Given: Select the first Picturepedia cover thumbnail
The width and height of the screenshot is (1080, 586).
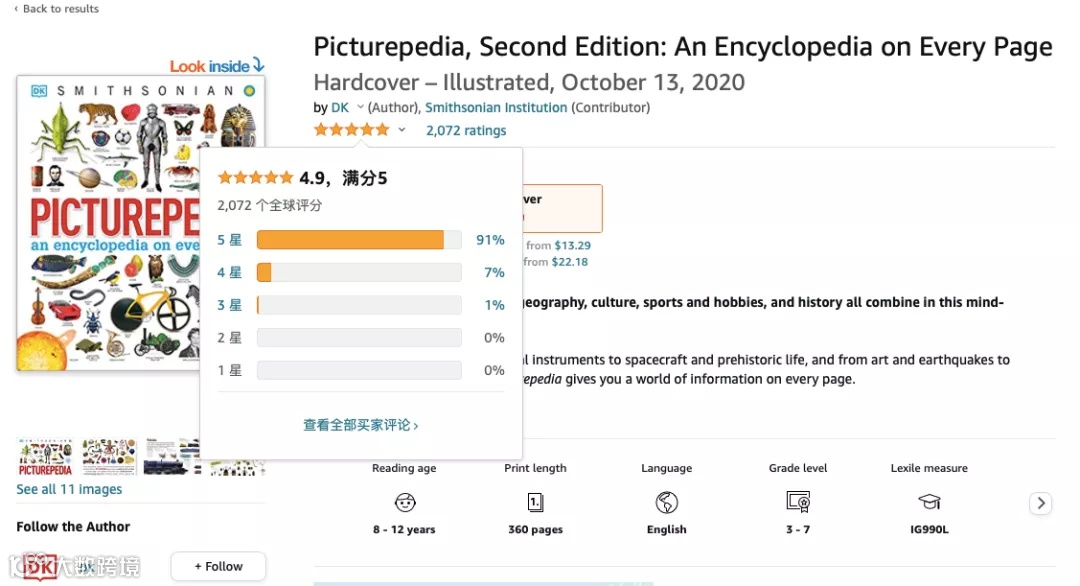Looking at the screenshot, I should (45, 457).
